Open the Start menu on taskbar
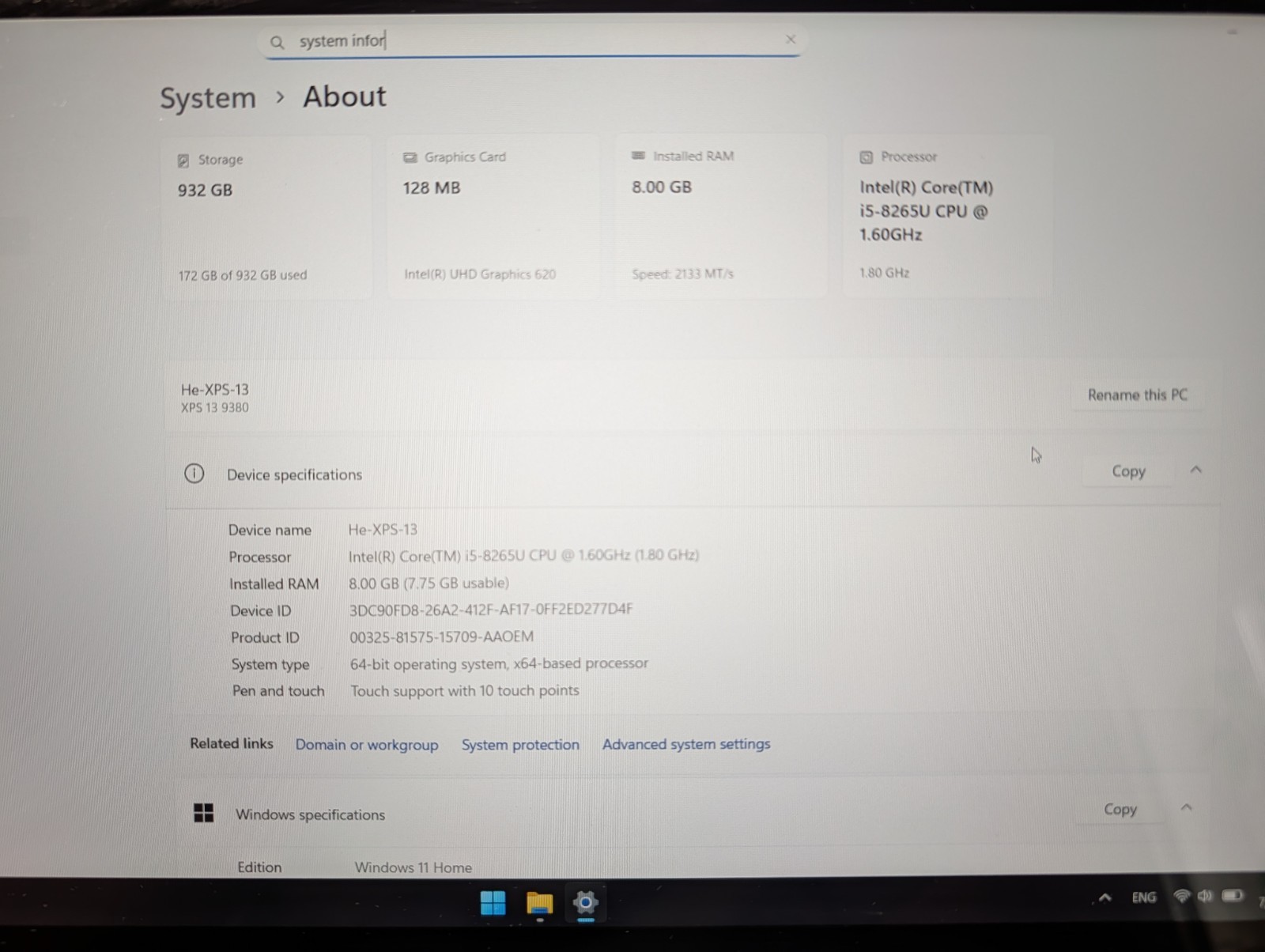 [x=493, y=902]
